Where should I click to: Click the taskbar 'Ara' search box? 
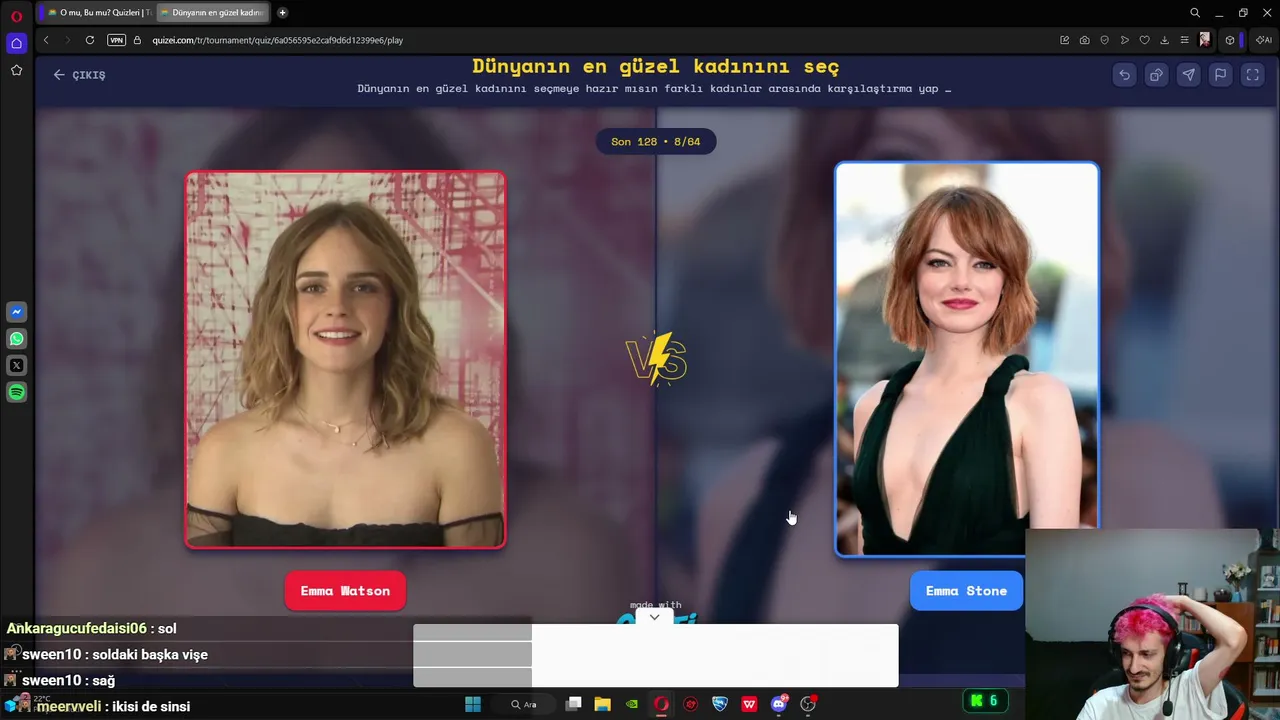tap(524, 704)
